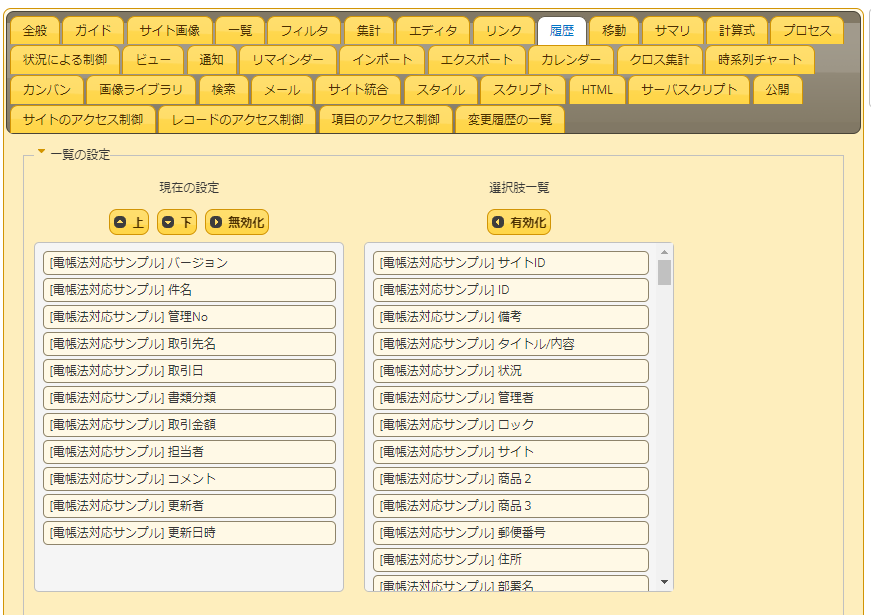
Task: Switch to the サイト画像 tab
Action: 169,31
